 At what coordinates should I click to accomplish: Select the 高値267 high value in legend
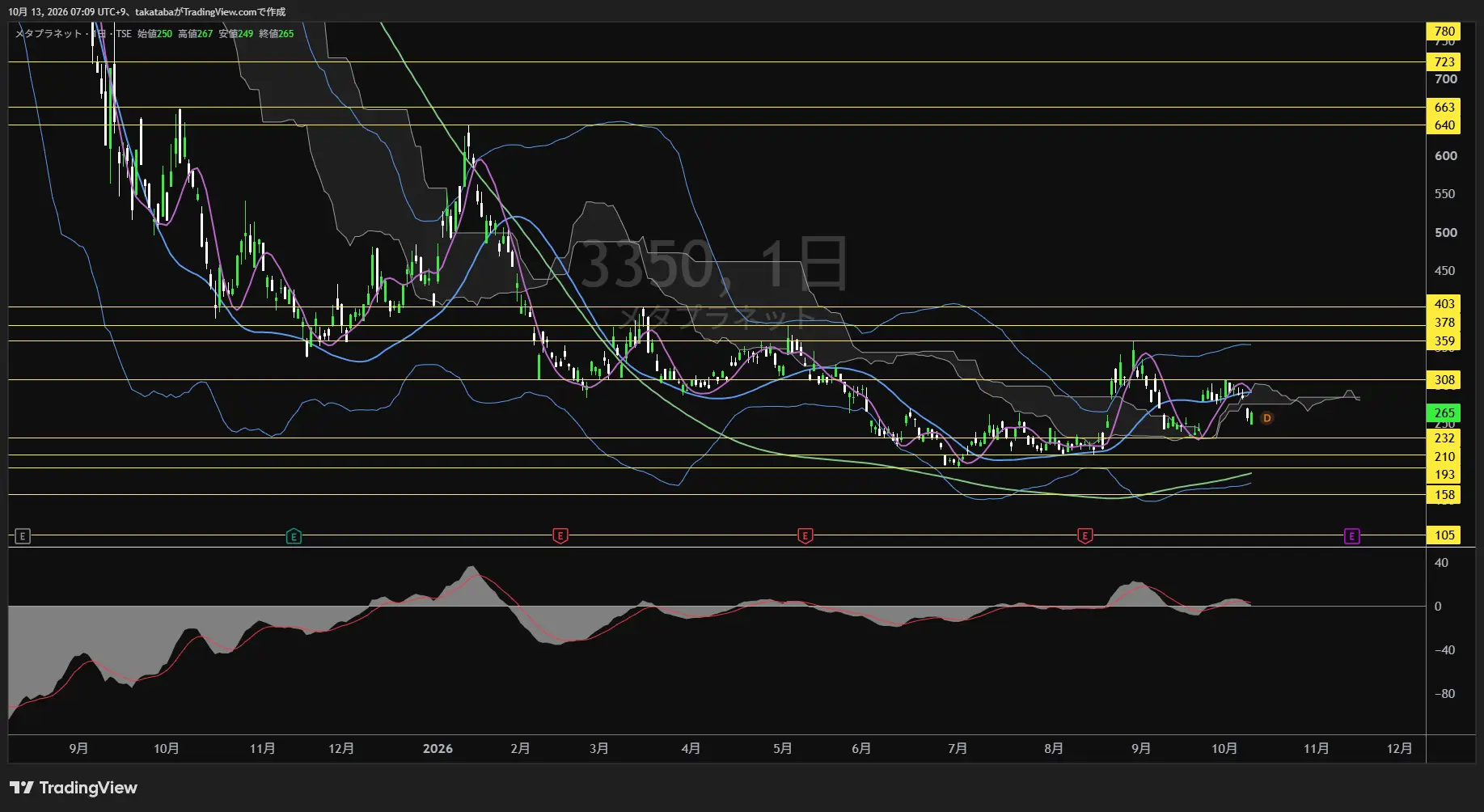click(x=195, y=34)
